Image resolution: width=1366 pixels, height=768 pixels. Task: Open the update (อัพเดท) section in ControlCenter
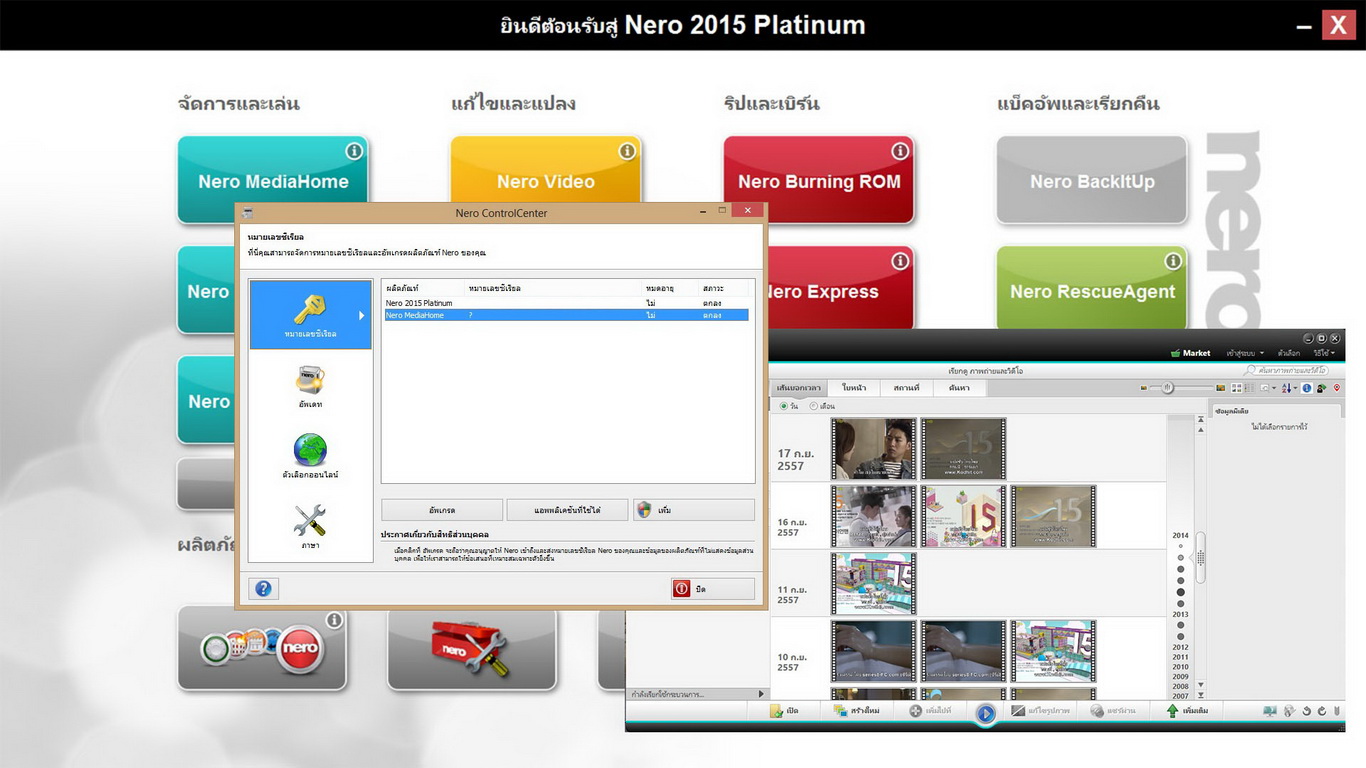(310, 386)
